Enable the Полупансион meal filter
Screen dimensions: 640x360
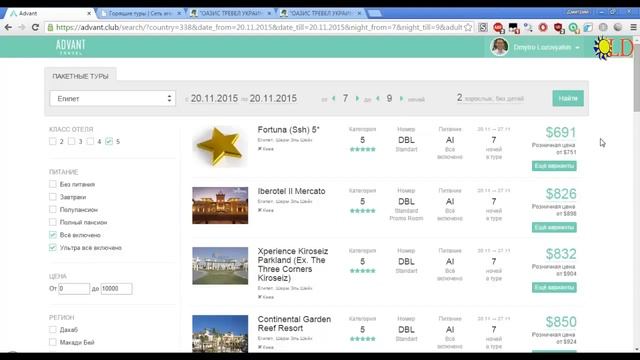[x=53, y=209]
